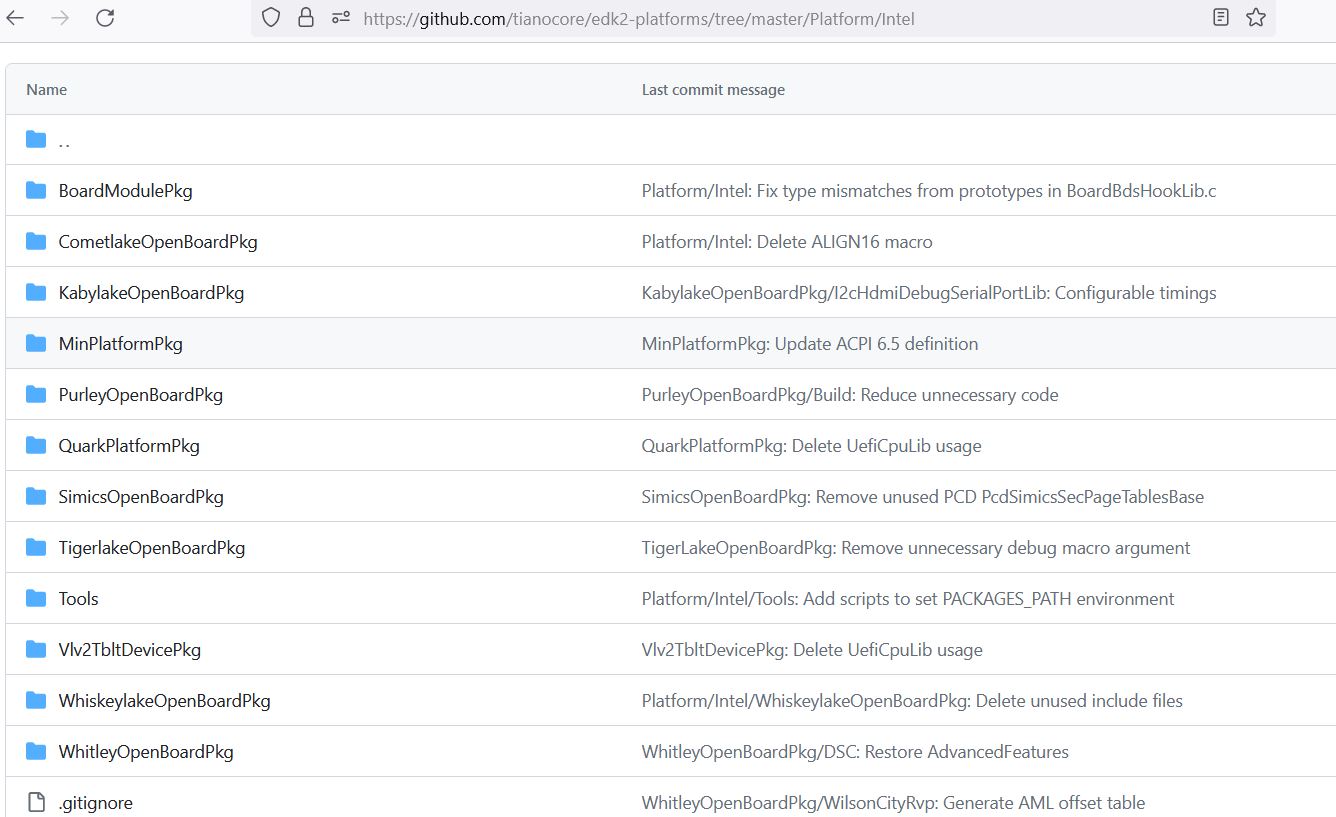Open the BoardModulePkg directory
This screenshot has height=817, width=1336.
tap(125, 190)
